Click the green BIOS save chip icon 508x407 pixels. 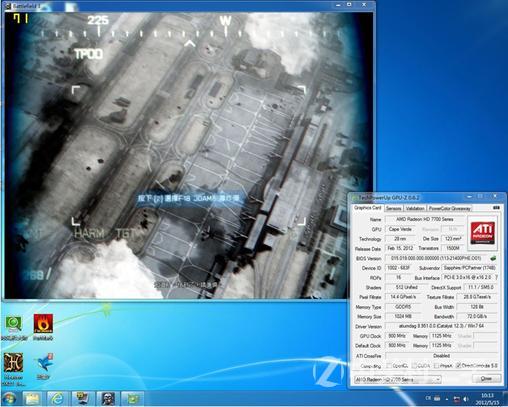493,258
